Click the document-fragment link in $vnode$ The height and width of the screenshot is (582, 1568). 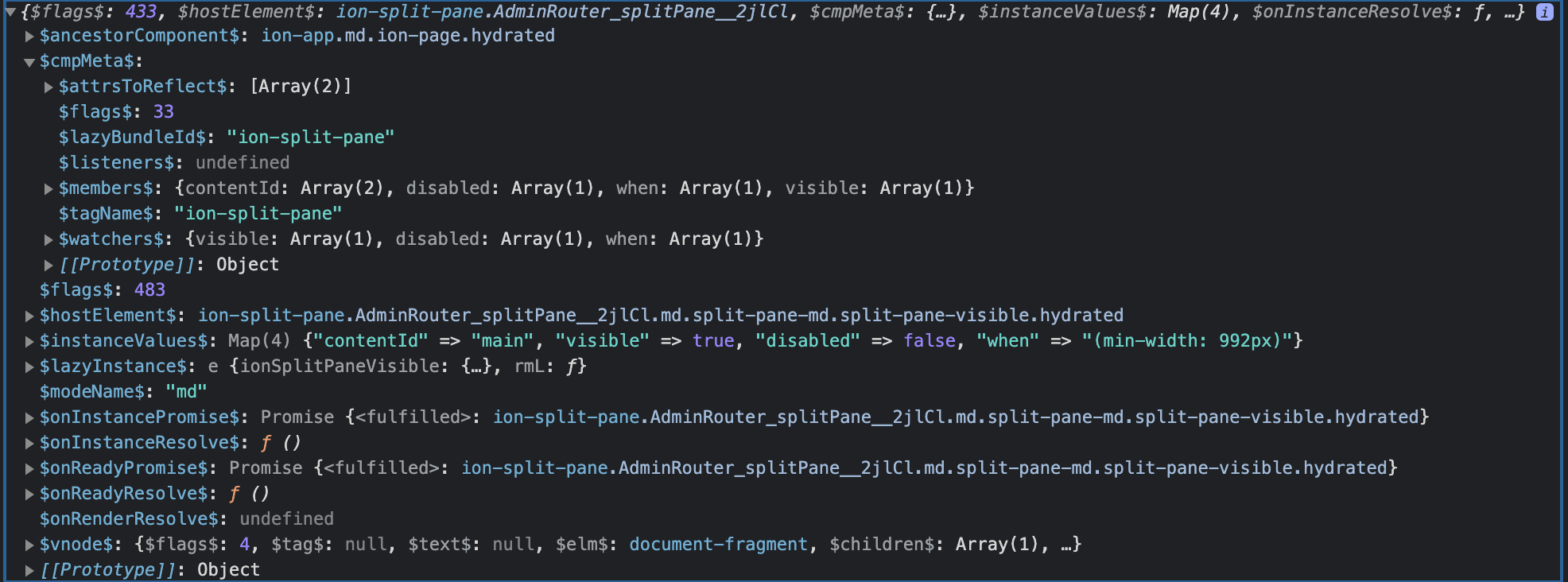coord(718,545)
